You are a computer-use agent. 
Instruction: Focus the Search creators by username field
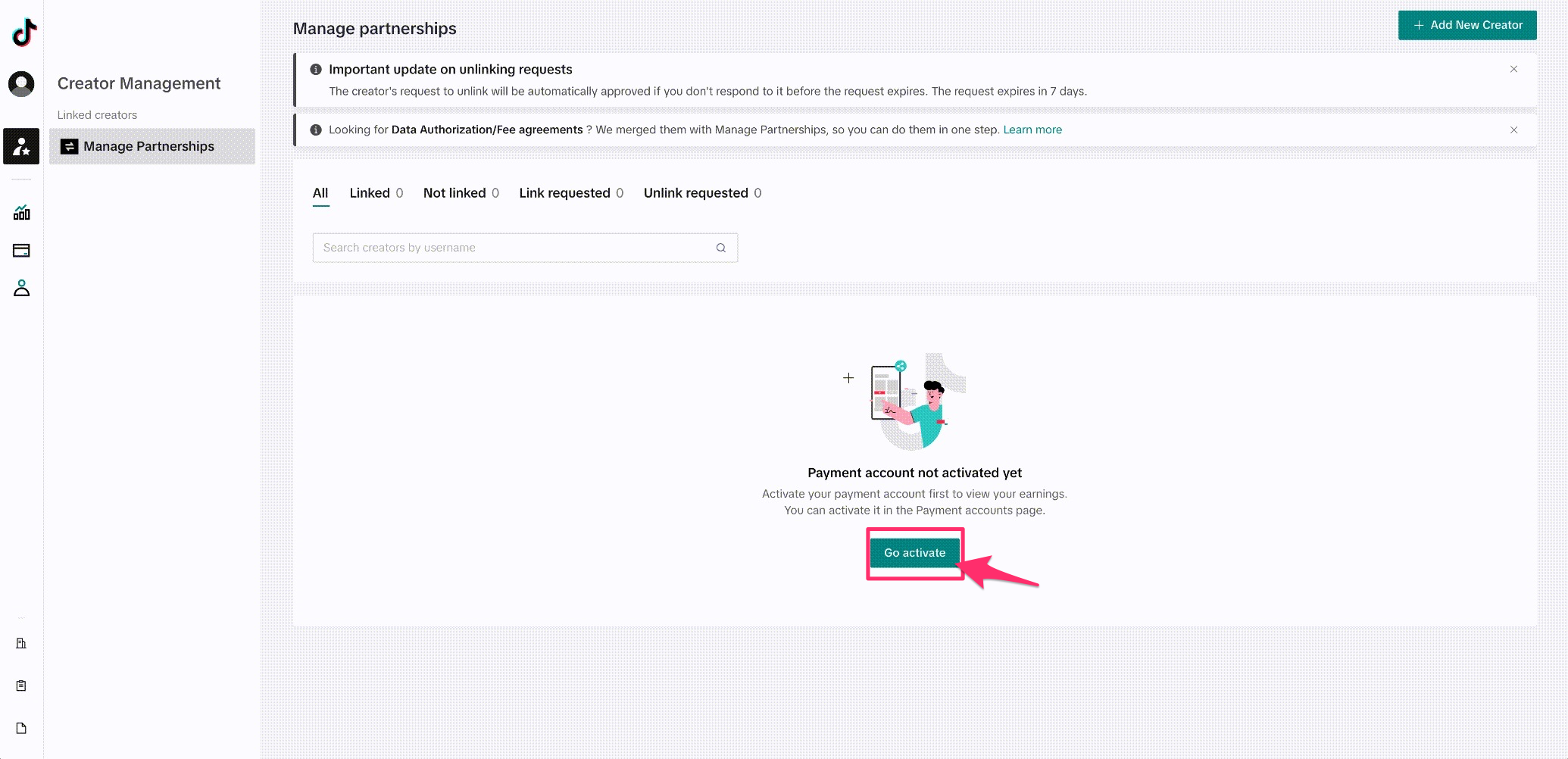coord(515,248)
